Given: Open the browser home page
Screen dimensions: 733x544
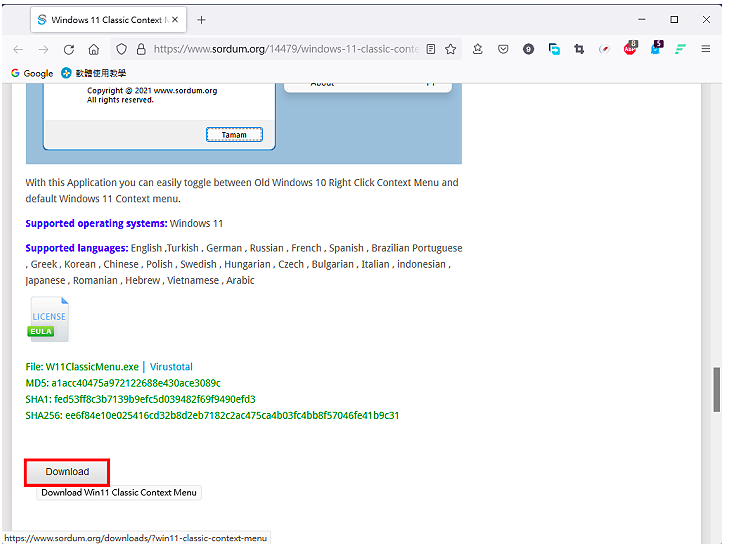Looking at the screenshot, I should [x=94, y=49].
